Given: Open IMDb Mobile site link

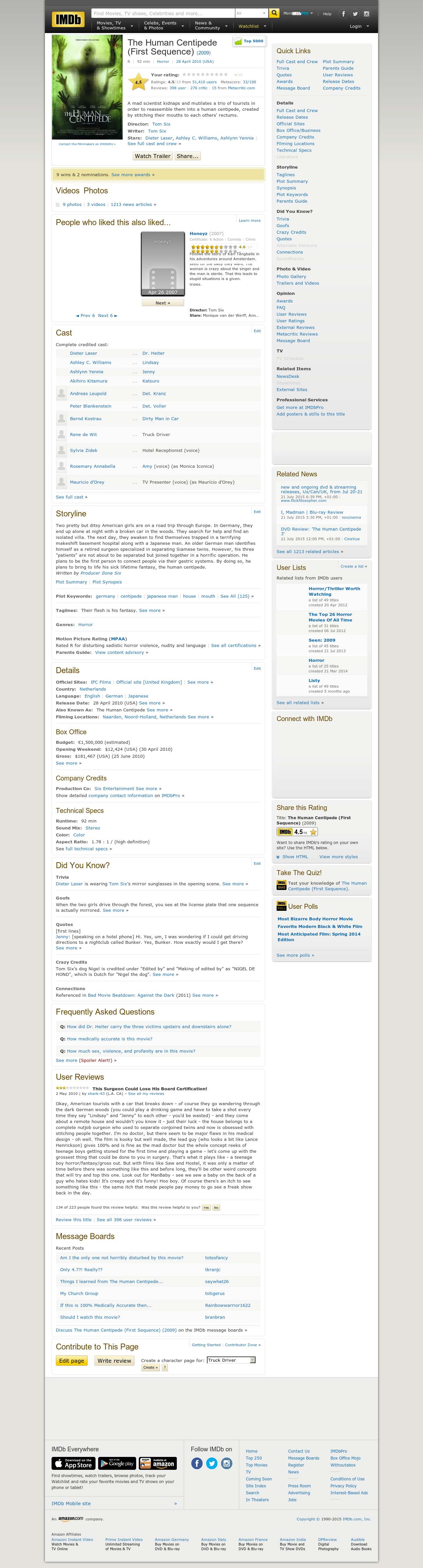Looking at the screenshot, I should [x=71, y=1504].
